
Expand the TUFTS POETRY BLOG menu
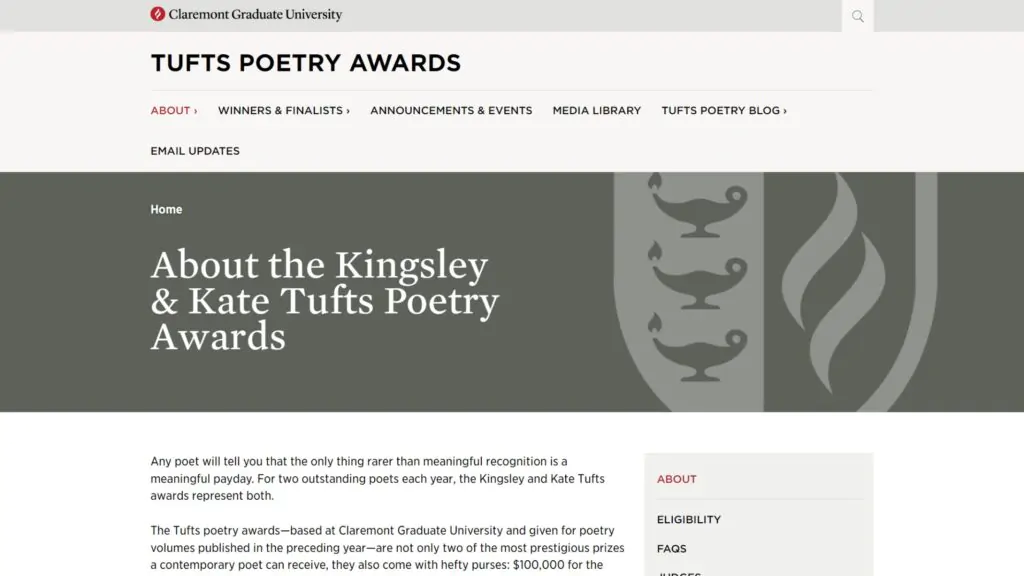point(724,111)
